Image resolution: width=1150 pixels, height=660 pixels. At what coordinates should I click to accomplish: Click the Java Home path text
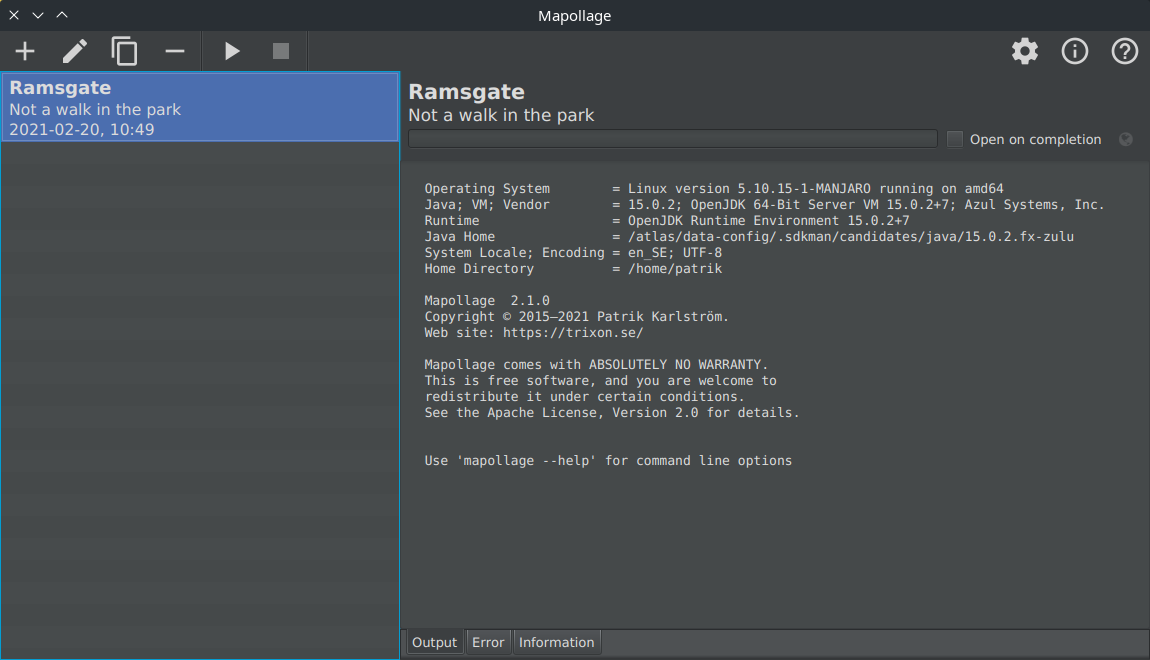851,237
